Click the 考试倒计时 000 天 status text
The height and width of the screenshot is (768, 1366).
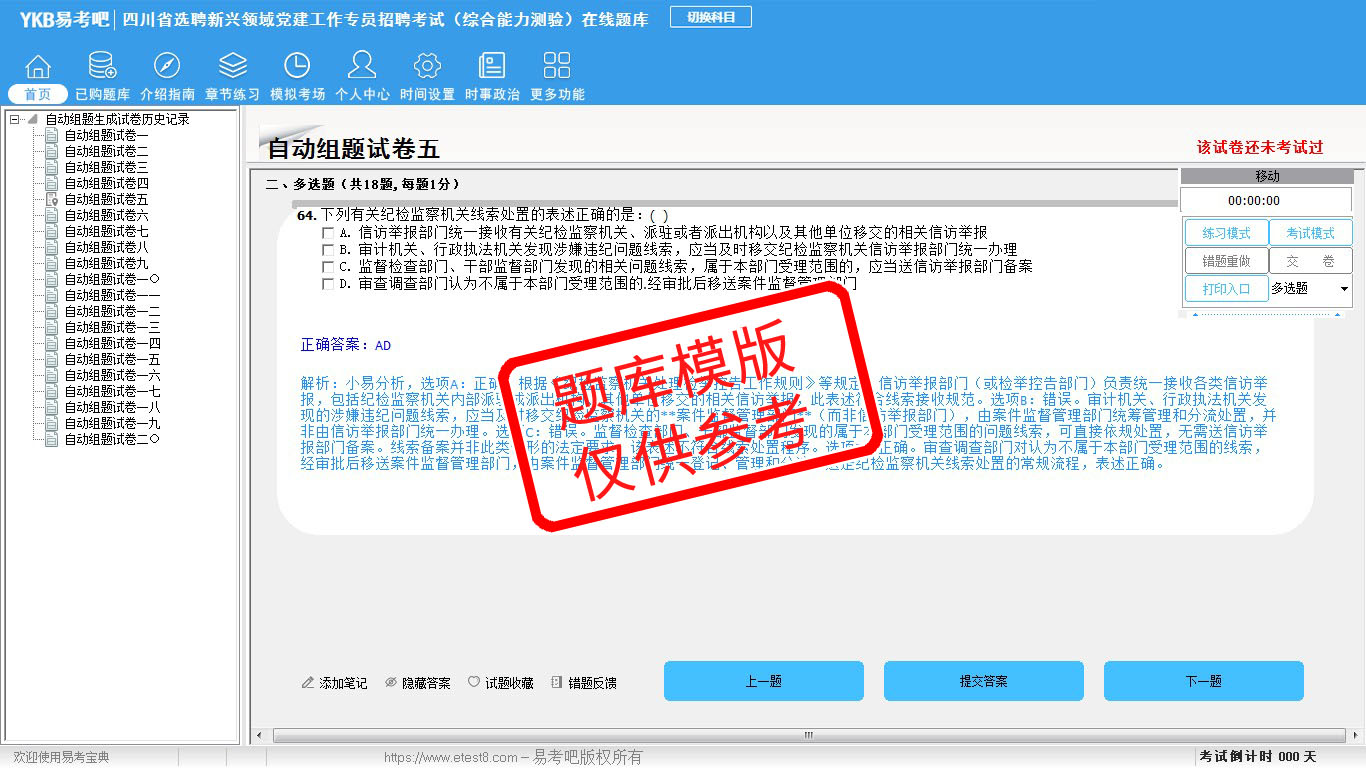click(x=1258, y=757)
